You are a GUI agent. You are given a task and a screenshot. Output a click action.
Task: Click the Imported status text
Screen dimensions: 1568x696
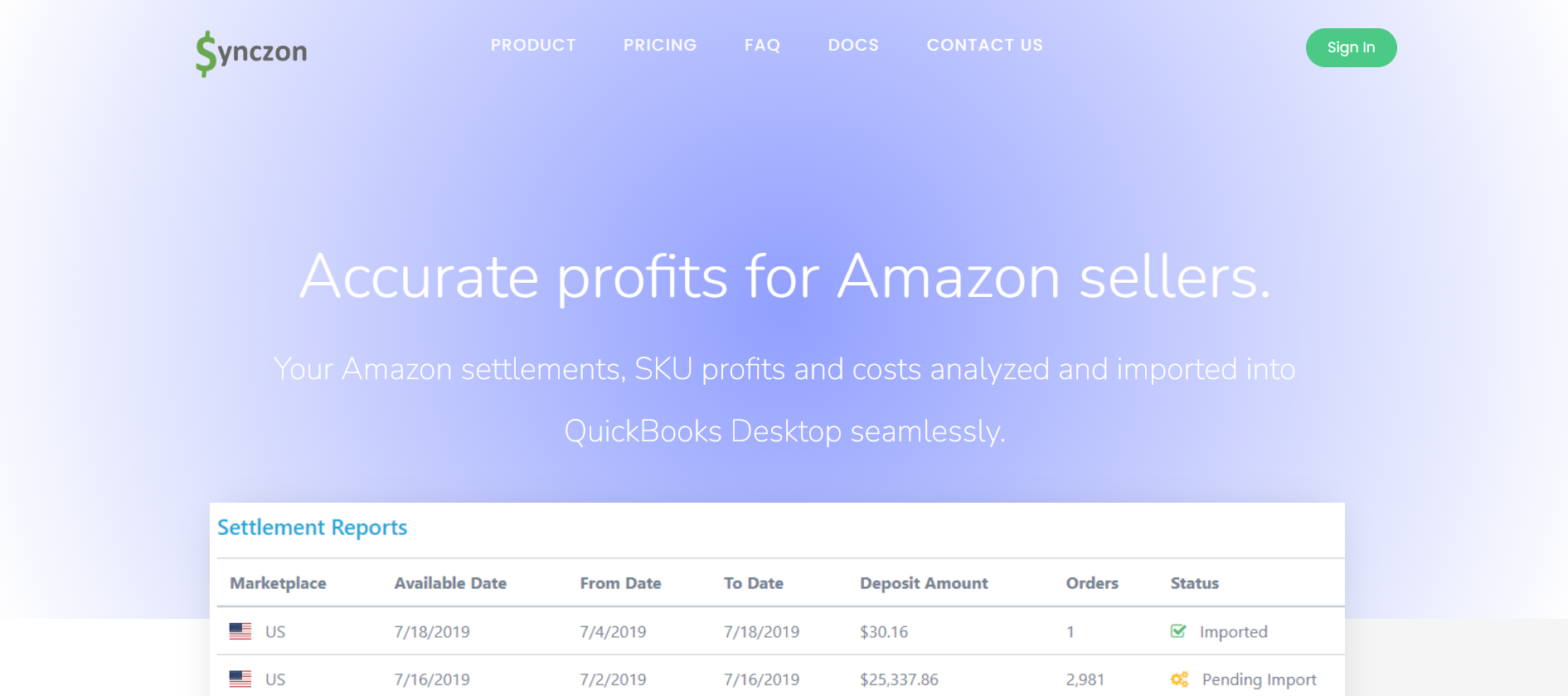(1233, 632)
